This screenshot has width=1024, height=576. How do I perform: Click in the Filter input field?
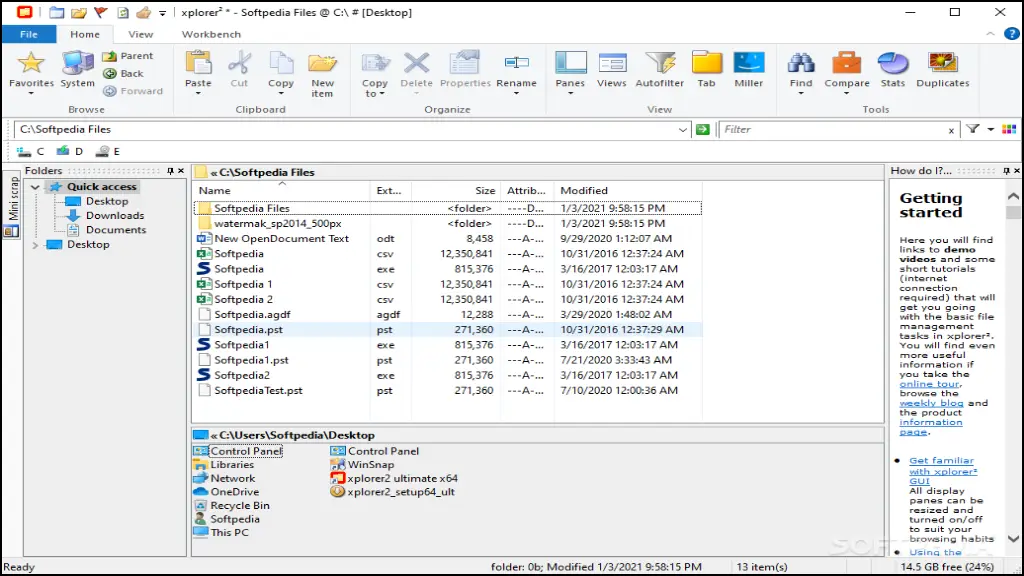tap(833, 129)
